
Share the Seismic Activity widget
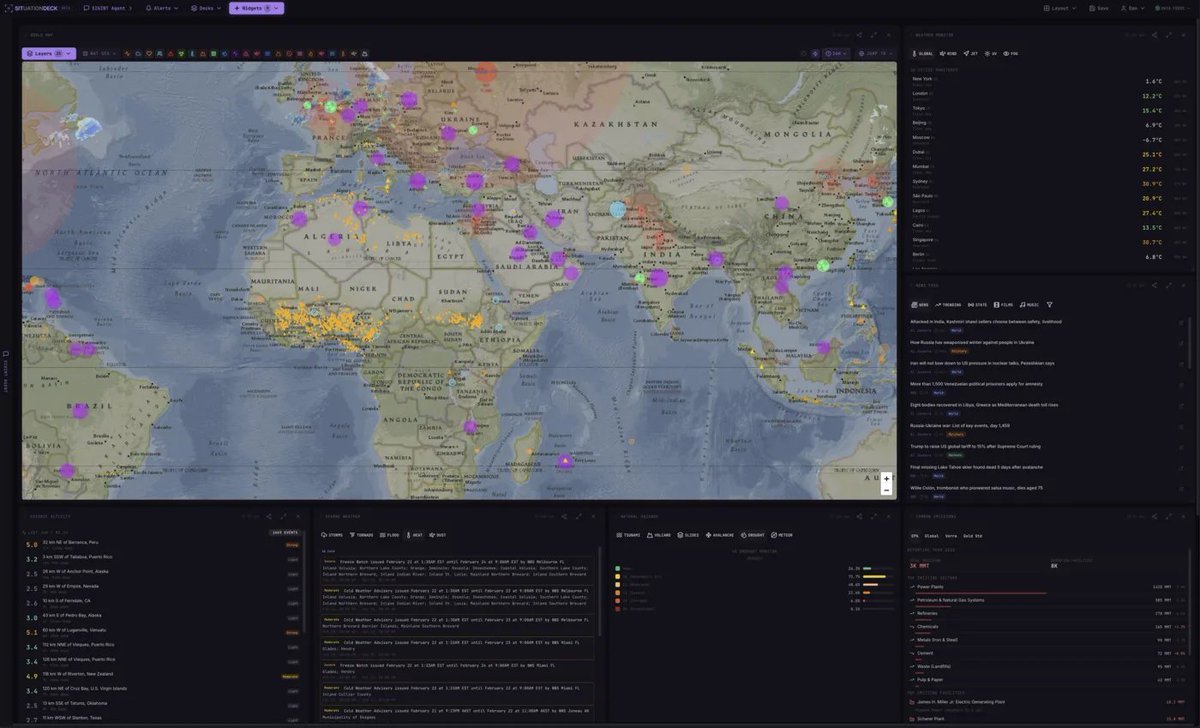coord(268,516)
